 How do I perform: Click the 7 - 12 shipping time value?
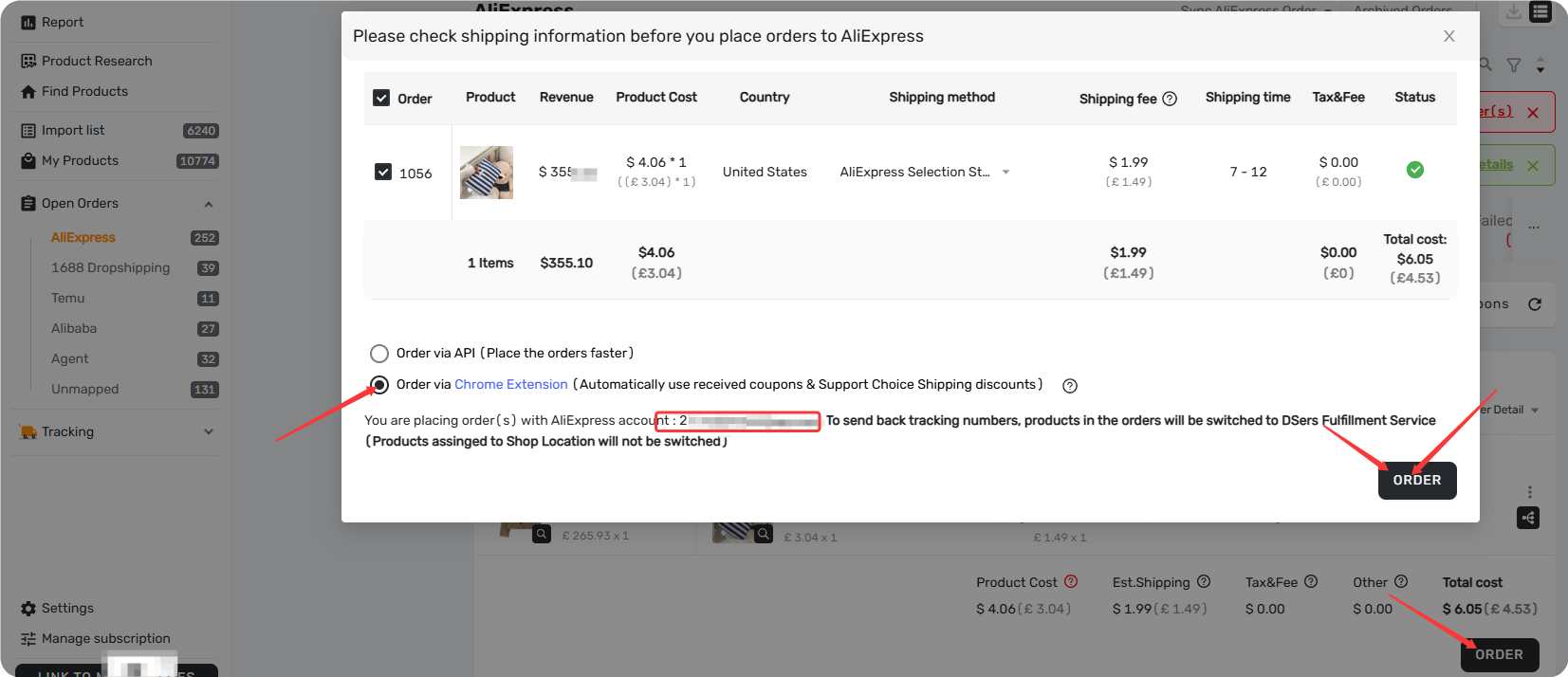click(1248, 172)
